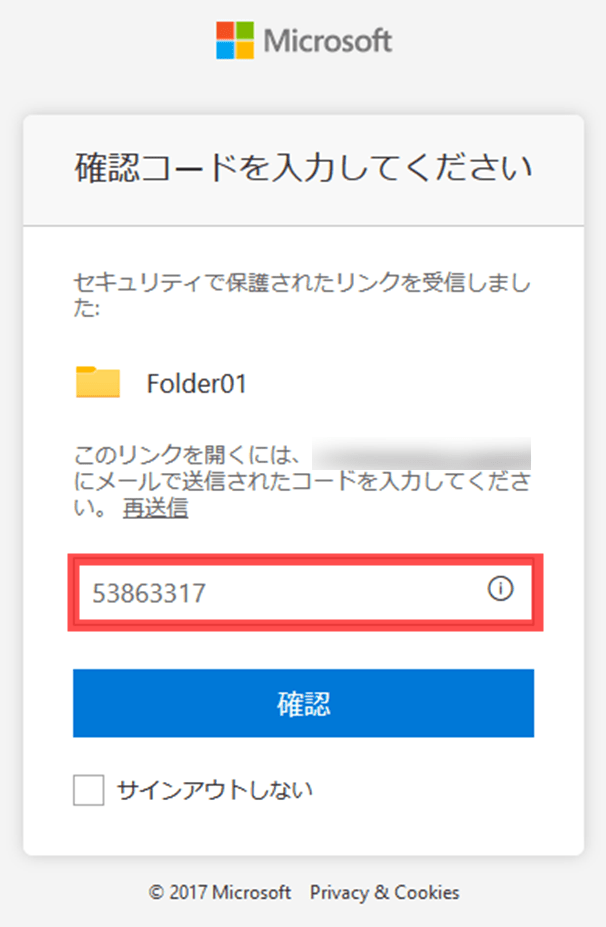Screen dimensions: 606x927
Task: Click the サインアウトしない label text
Action: [x=215, y=790]
